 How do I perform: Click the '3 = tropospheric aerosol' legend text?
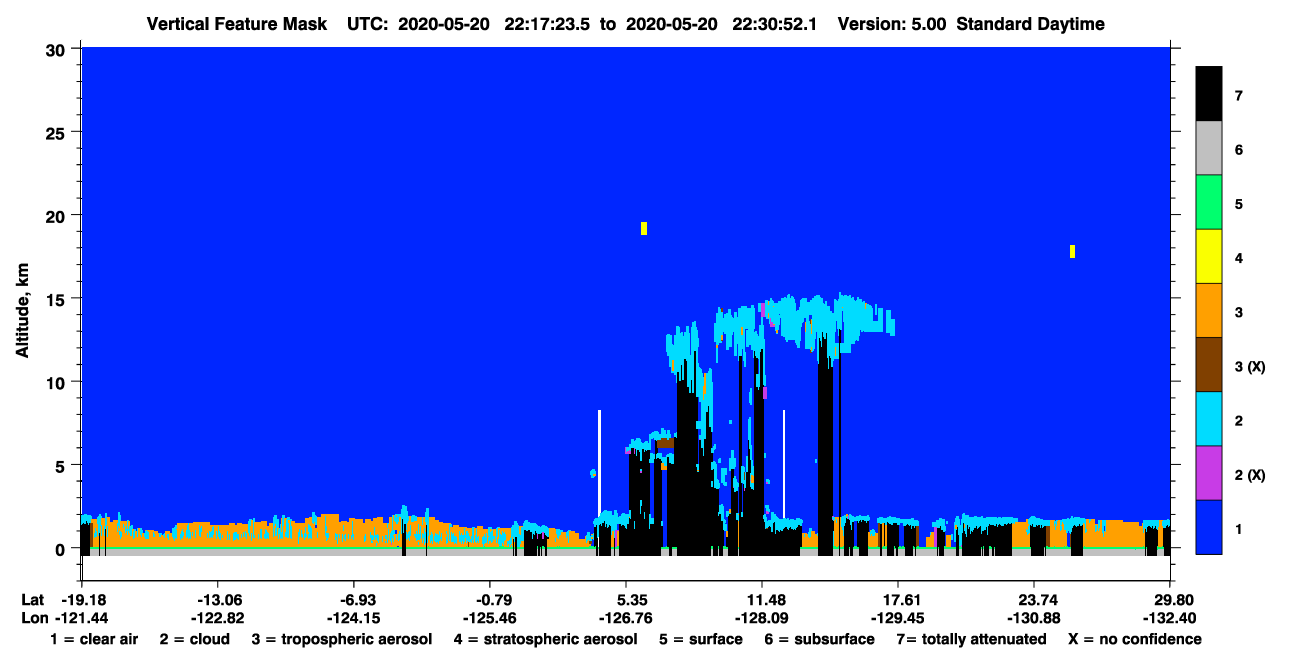pos(342,639)
